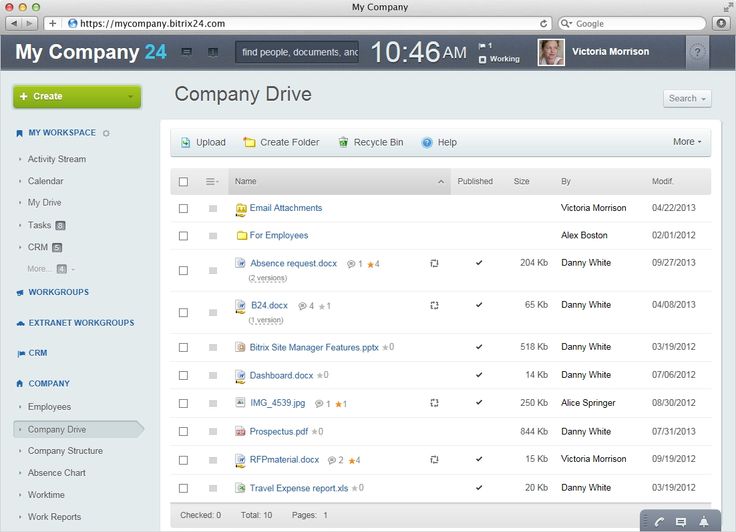Viewport: 736px width, 532px height.
Task: Click the help question mark in header
Action: tap(698, 52)
